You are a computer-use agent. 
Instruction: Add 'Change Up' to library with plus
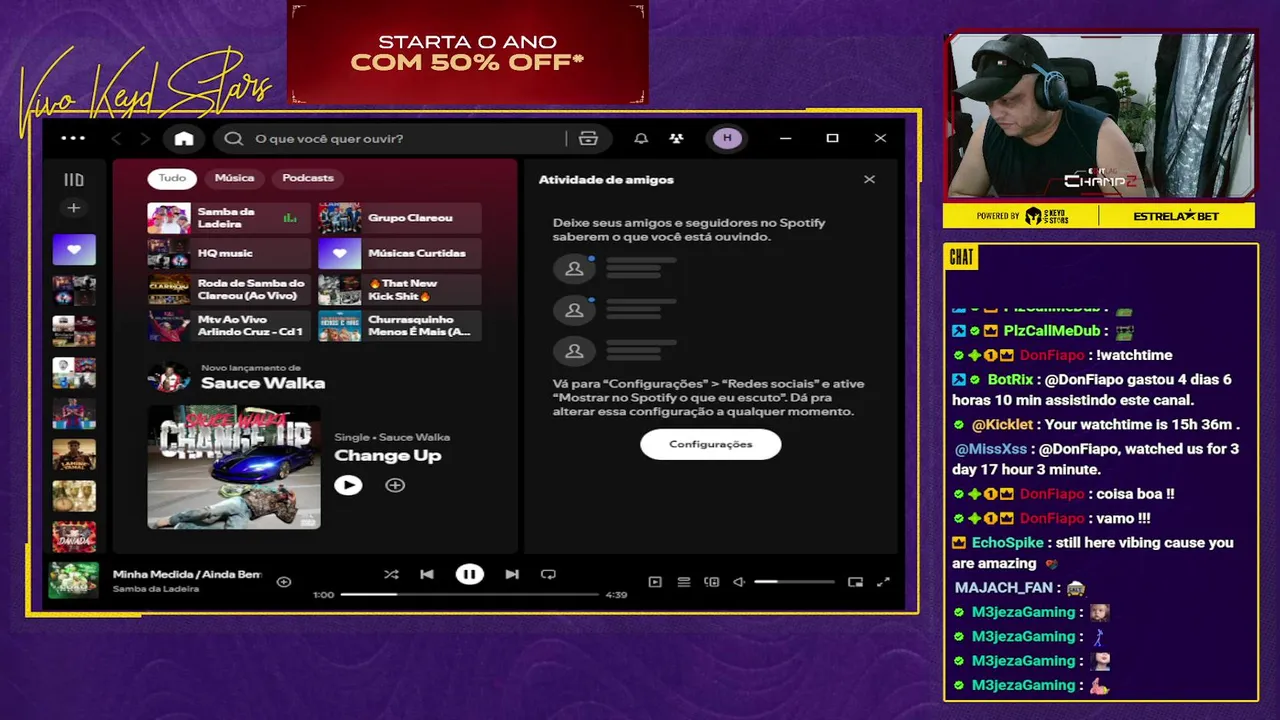tap(395, 485)
